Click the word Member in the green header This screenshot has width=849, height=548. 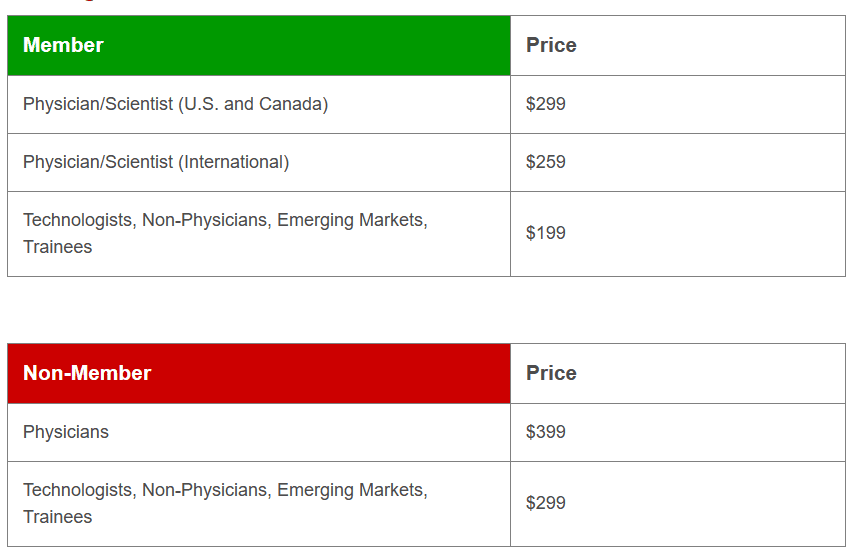click(x=63, y=45)
